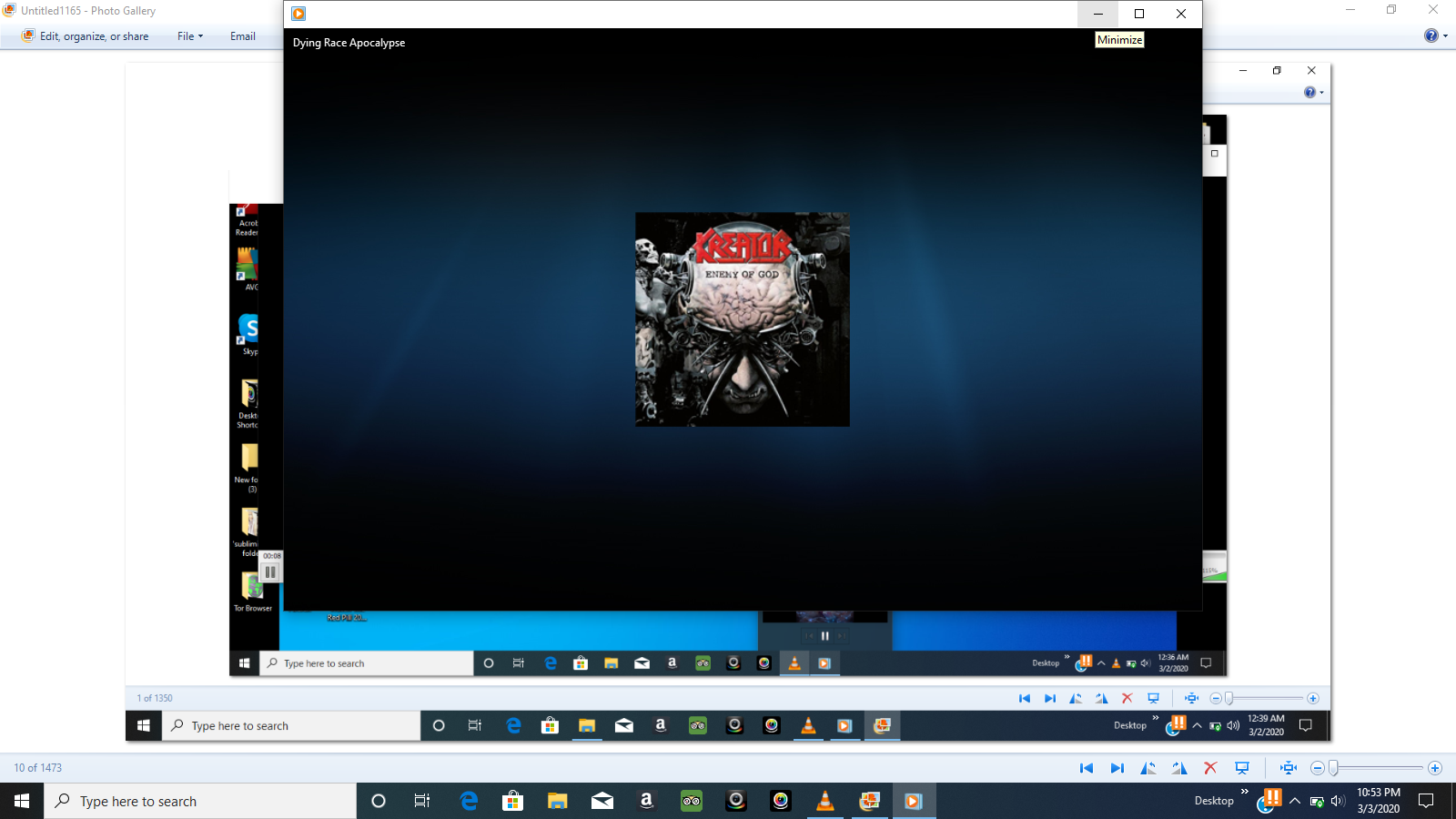Click the Desktop toolbar label on taskbar
This screenshot has height=819, width=1456.
point(1214,801)
